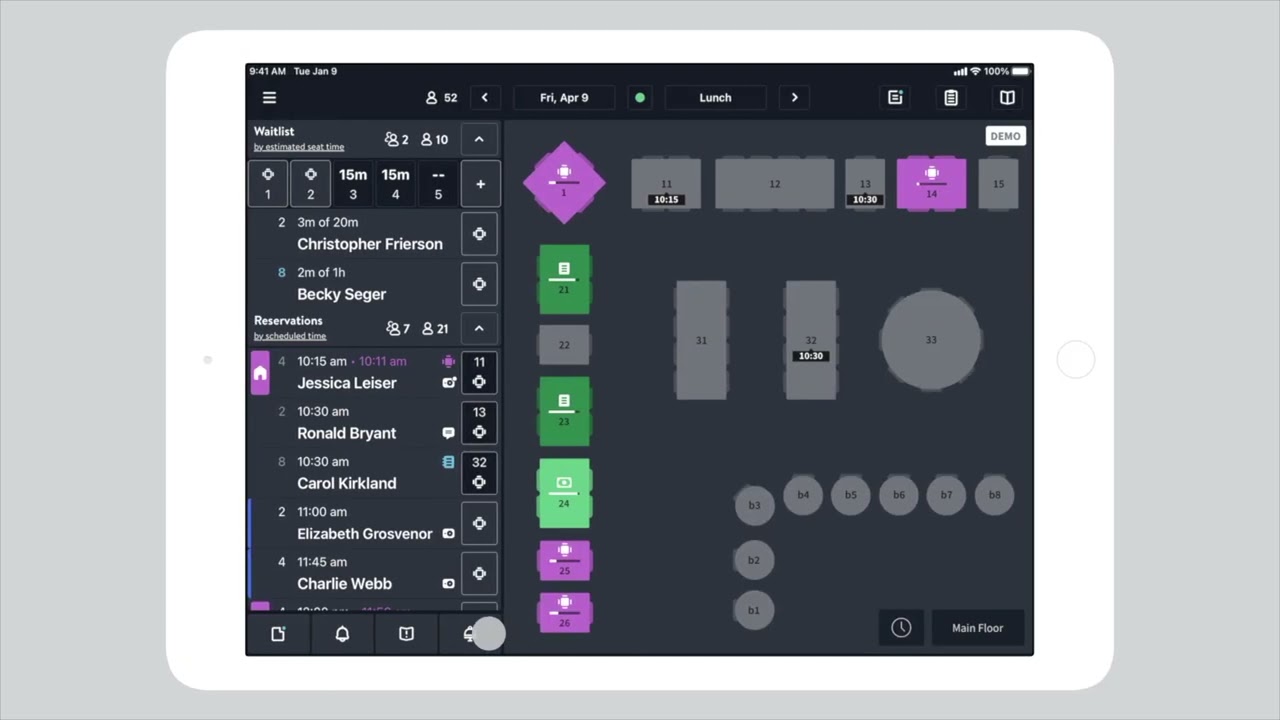Image resolution: width=1280 pixels, height=720 pixels.
Task: Open the notes icon in top bar
Action: point(895,98)
